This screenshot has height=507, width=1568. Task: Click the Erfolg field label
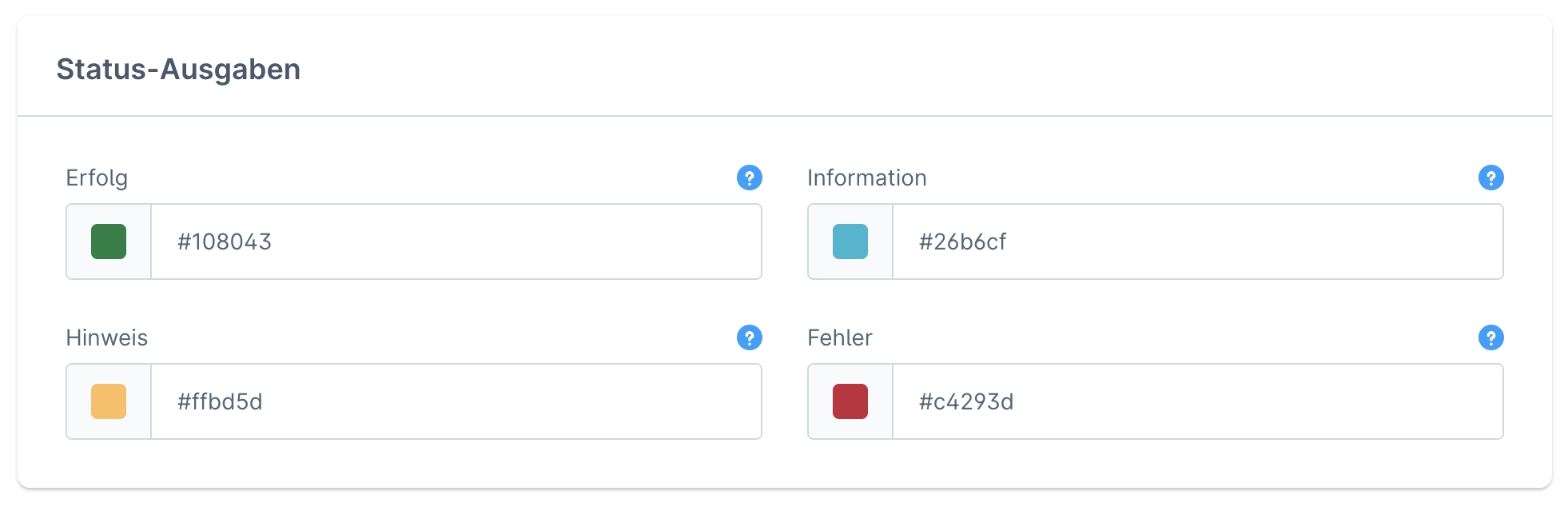coord(97,178)
